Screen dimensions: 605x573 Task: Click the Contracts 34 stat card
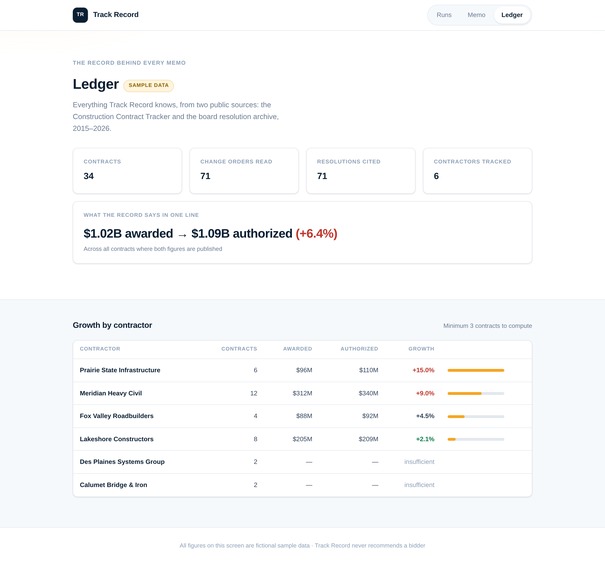point(127,171)
